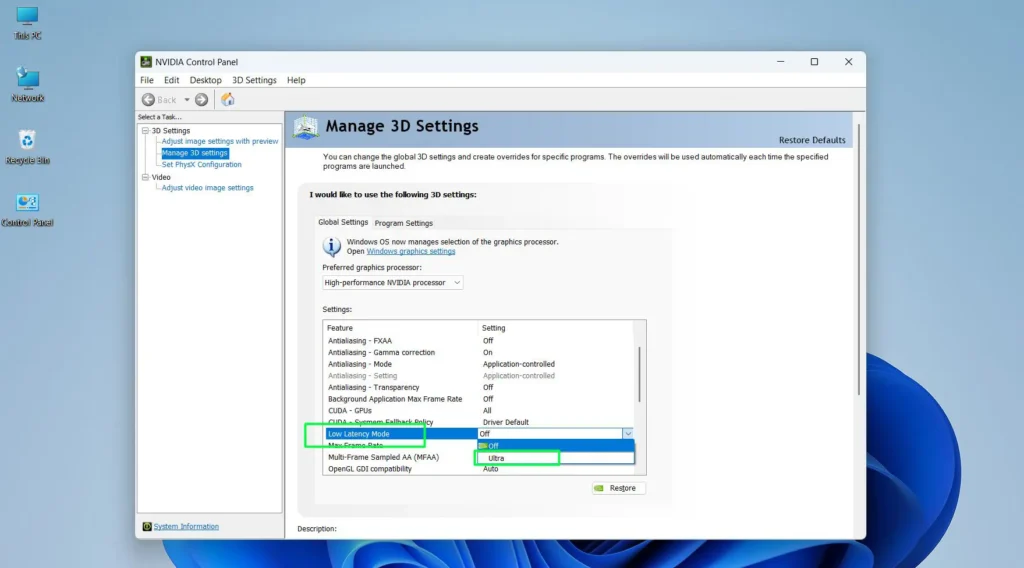Select the Recycle Bin desktop icon

click(x=27, y=147)
